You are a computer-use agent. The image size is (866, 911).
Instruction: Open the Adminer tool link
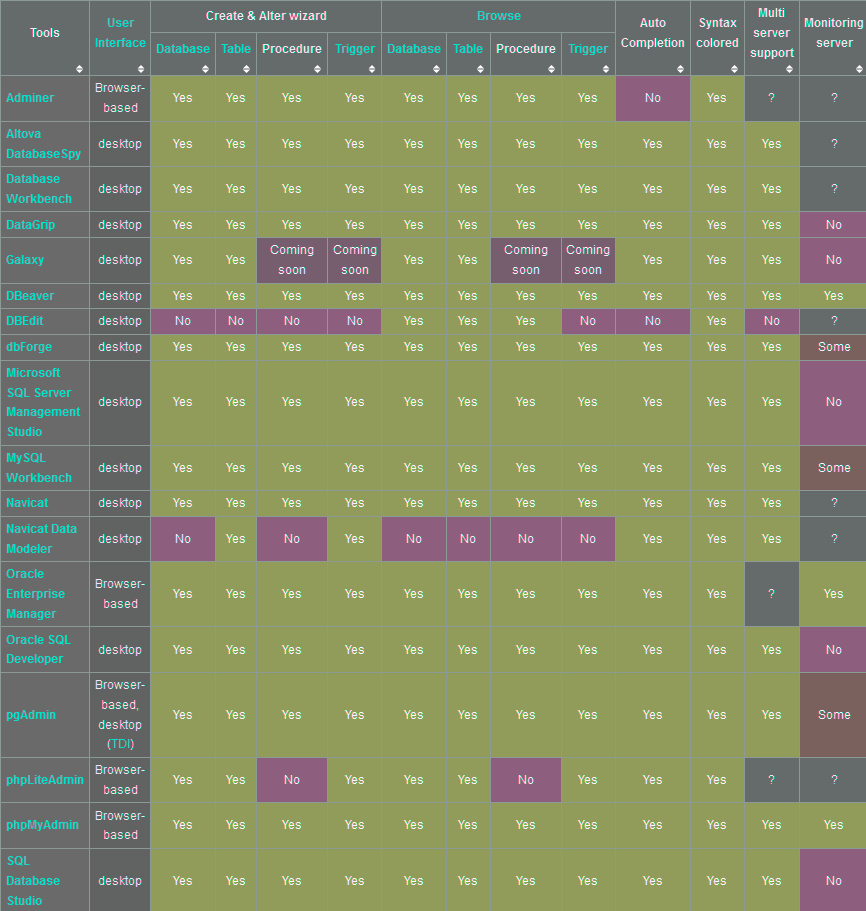coord(30,98)
